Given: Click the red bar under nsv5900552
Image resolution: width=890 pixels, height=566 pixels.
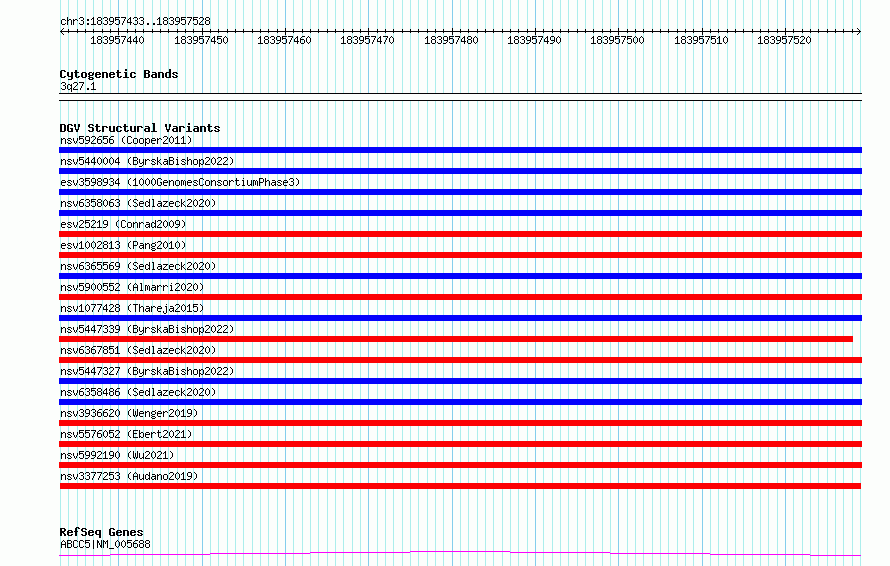Looking at the screenshot, I should click(x=460, y=297).
